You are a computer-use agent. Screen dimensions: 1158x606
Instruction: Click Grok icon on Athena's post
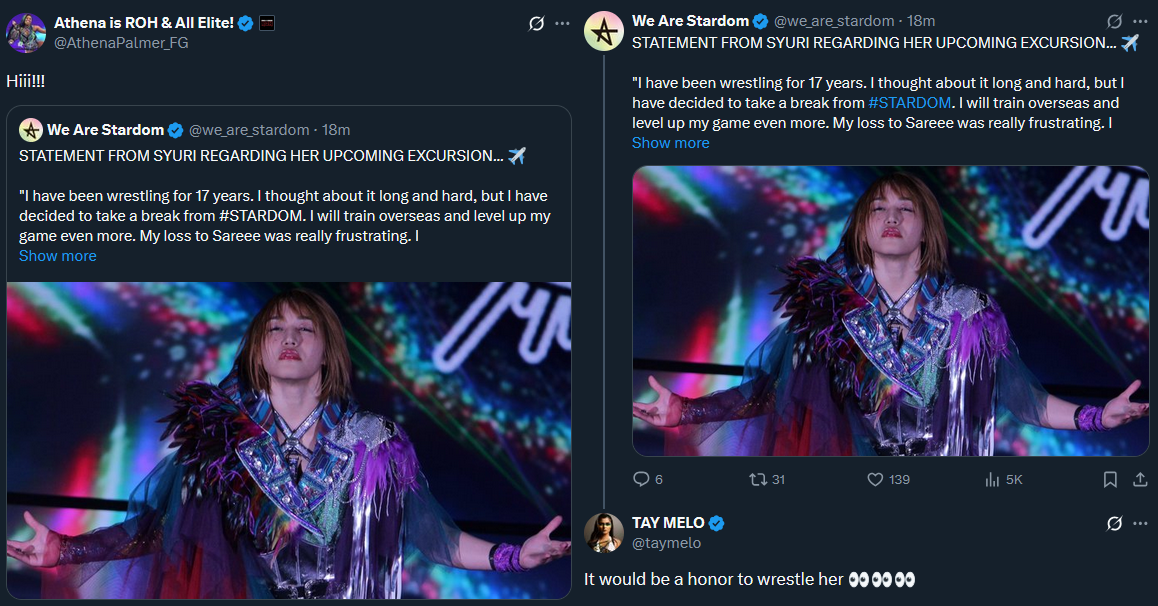536,23
